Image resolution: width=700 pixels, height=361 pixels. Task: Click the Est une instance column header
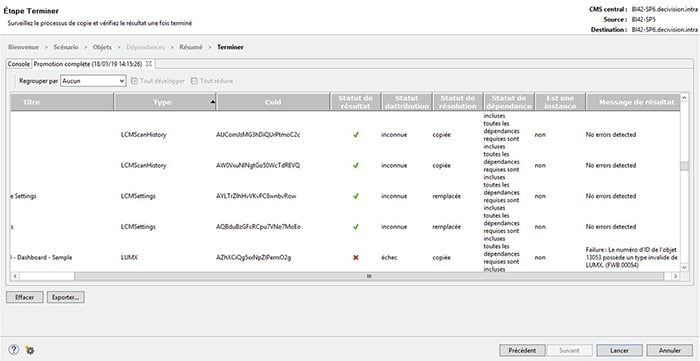(x=561, y=102)
